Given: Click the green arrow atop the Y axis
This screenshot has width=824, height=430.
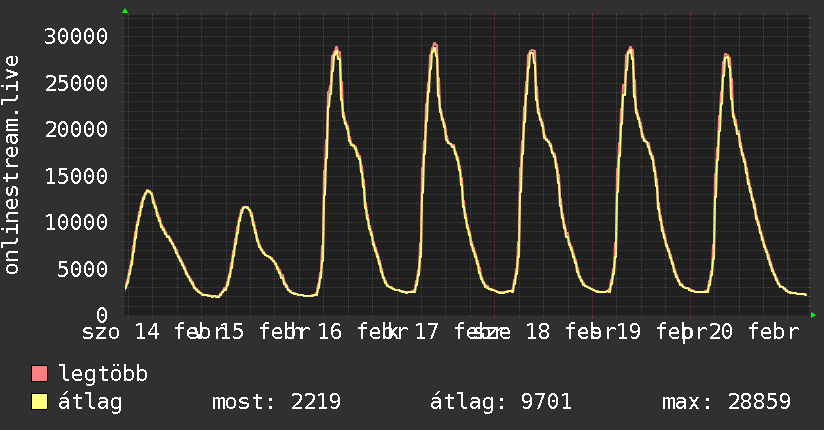Looking at the screenshot, I should click(x=125, y=11).
